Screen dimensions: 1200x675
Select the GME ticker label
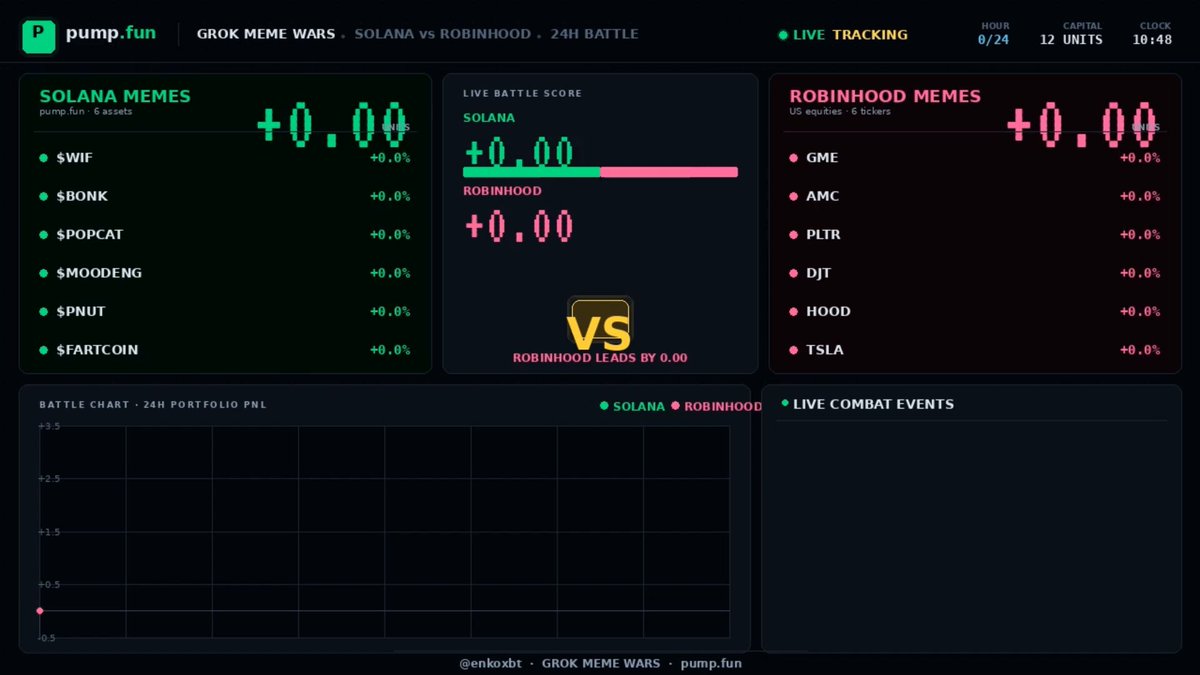tap(822, 158)
